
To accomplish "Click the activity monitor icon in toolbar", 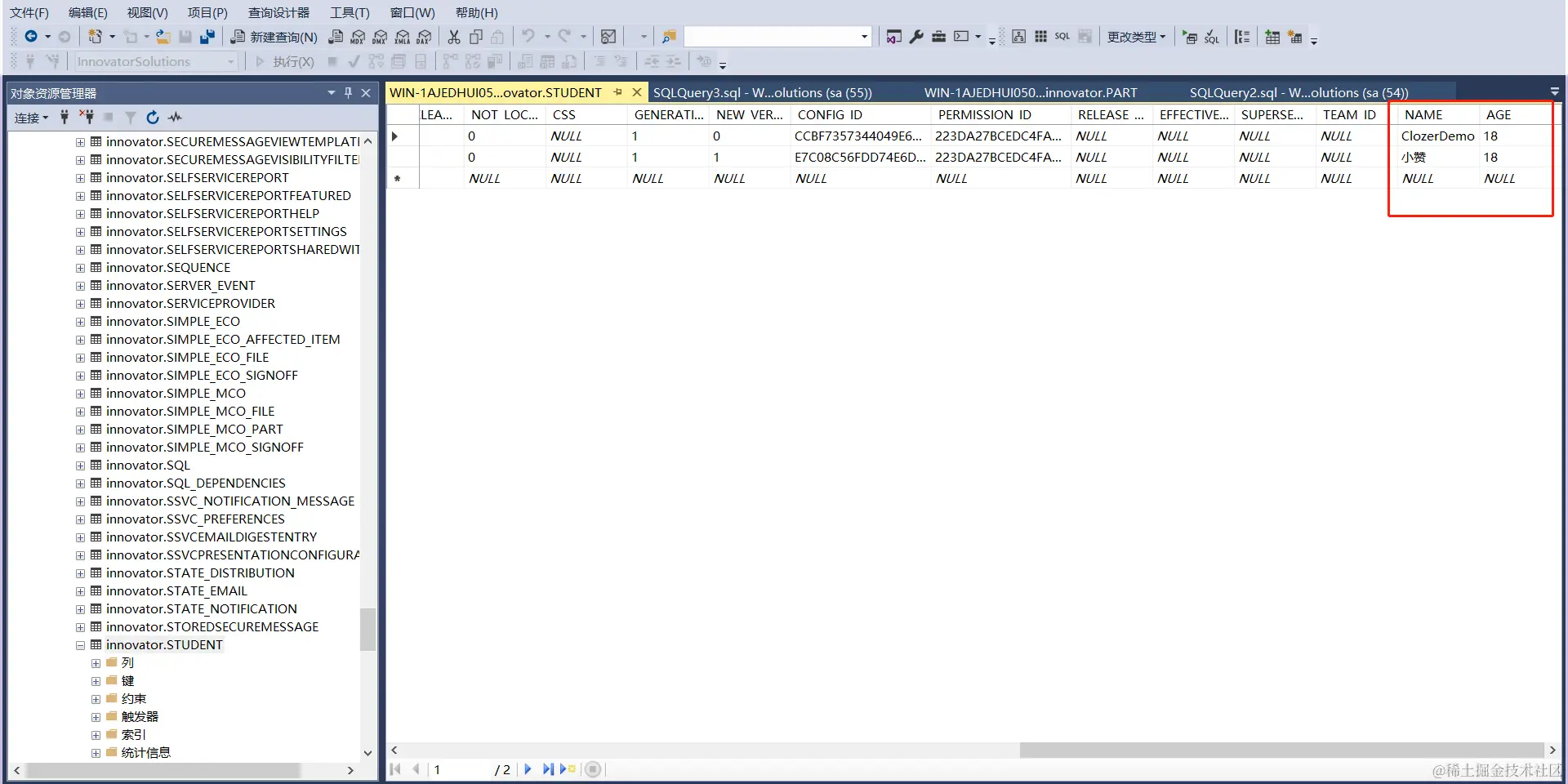I will (x=608, y=36).
